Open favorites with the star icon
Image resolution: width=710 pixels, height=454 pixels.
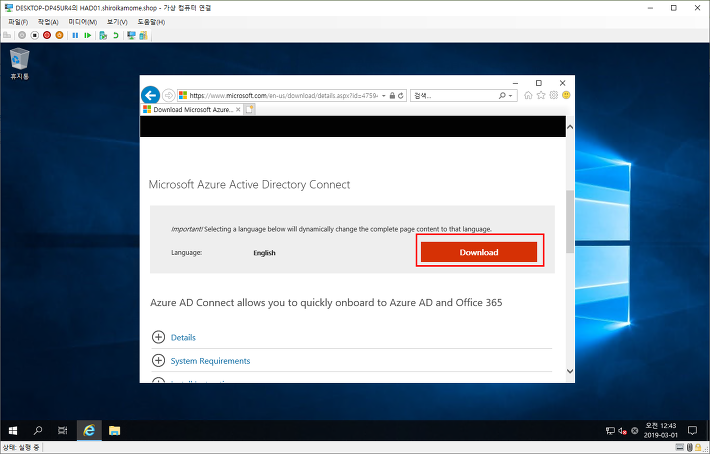[541, 95]
